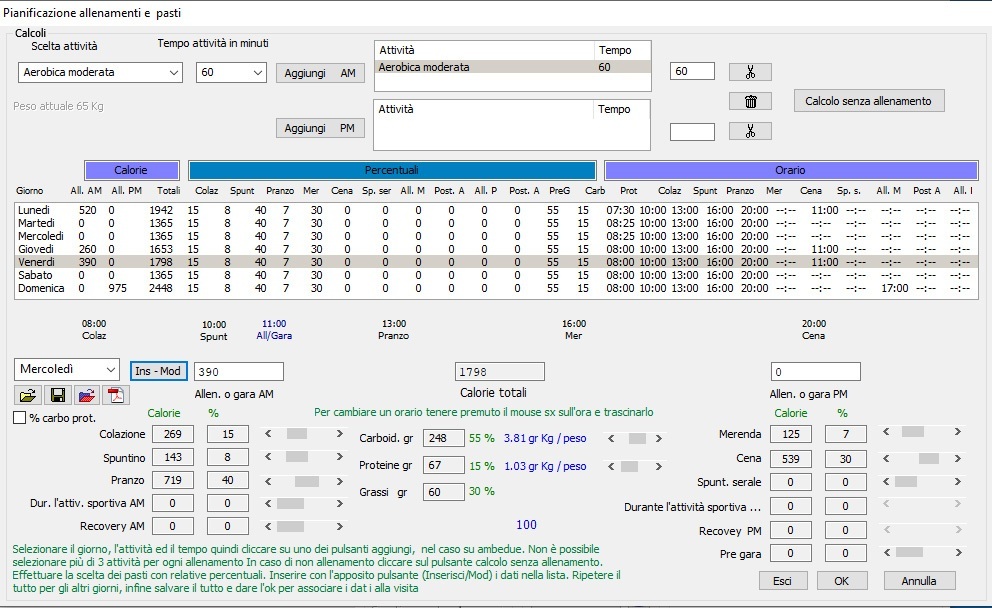Click the scissors button beside the 60 field
The width and height of the screenshot is (992, 608).
click(x=750, y=72)
